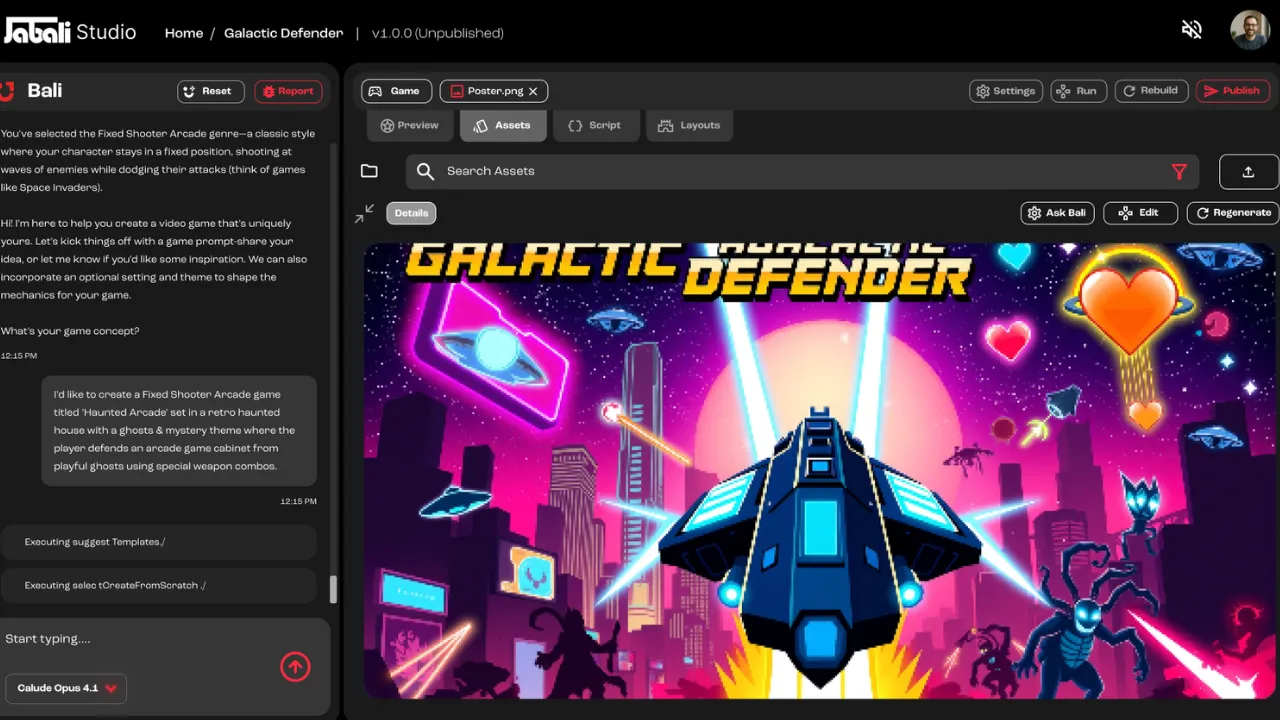Image resolution: width=1280 pixels, height=720 pixels.
Task: Send message with red arrow button
Action: coord(295,667)
